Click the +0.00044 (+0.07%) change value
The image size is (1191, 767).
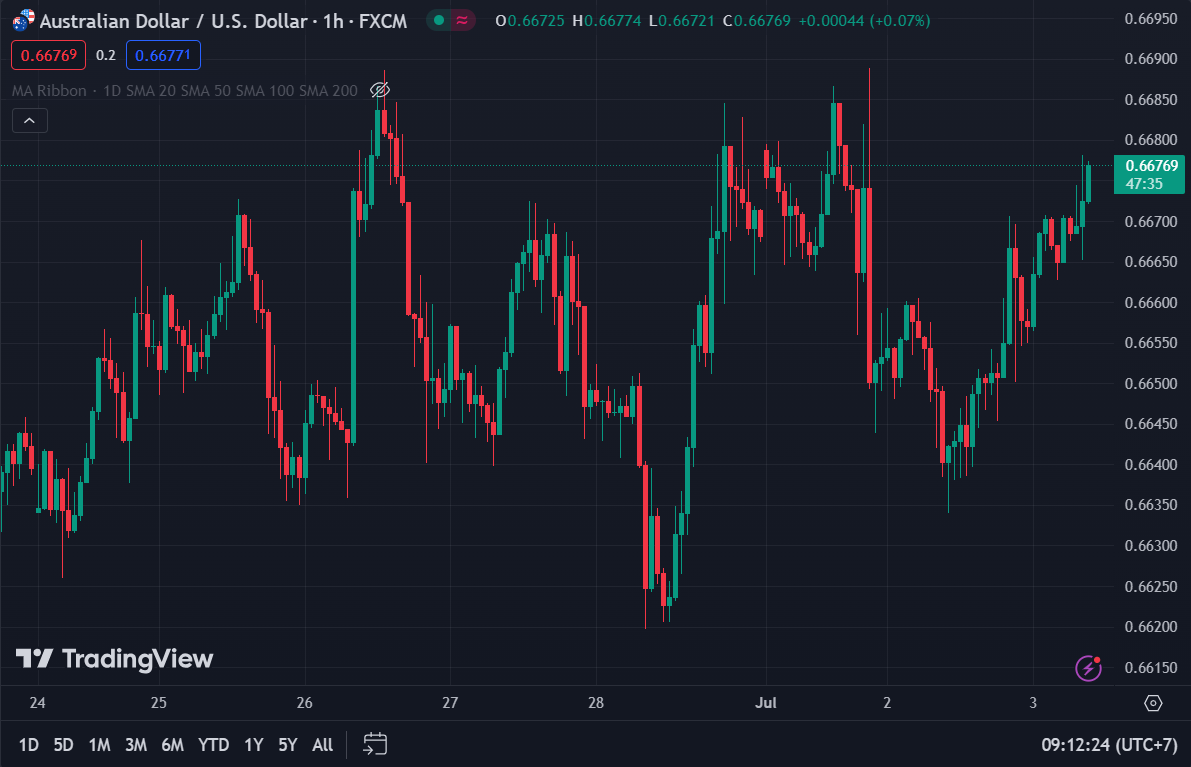click(864, 21)
